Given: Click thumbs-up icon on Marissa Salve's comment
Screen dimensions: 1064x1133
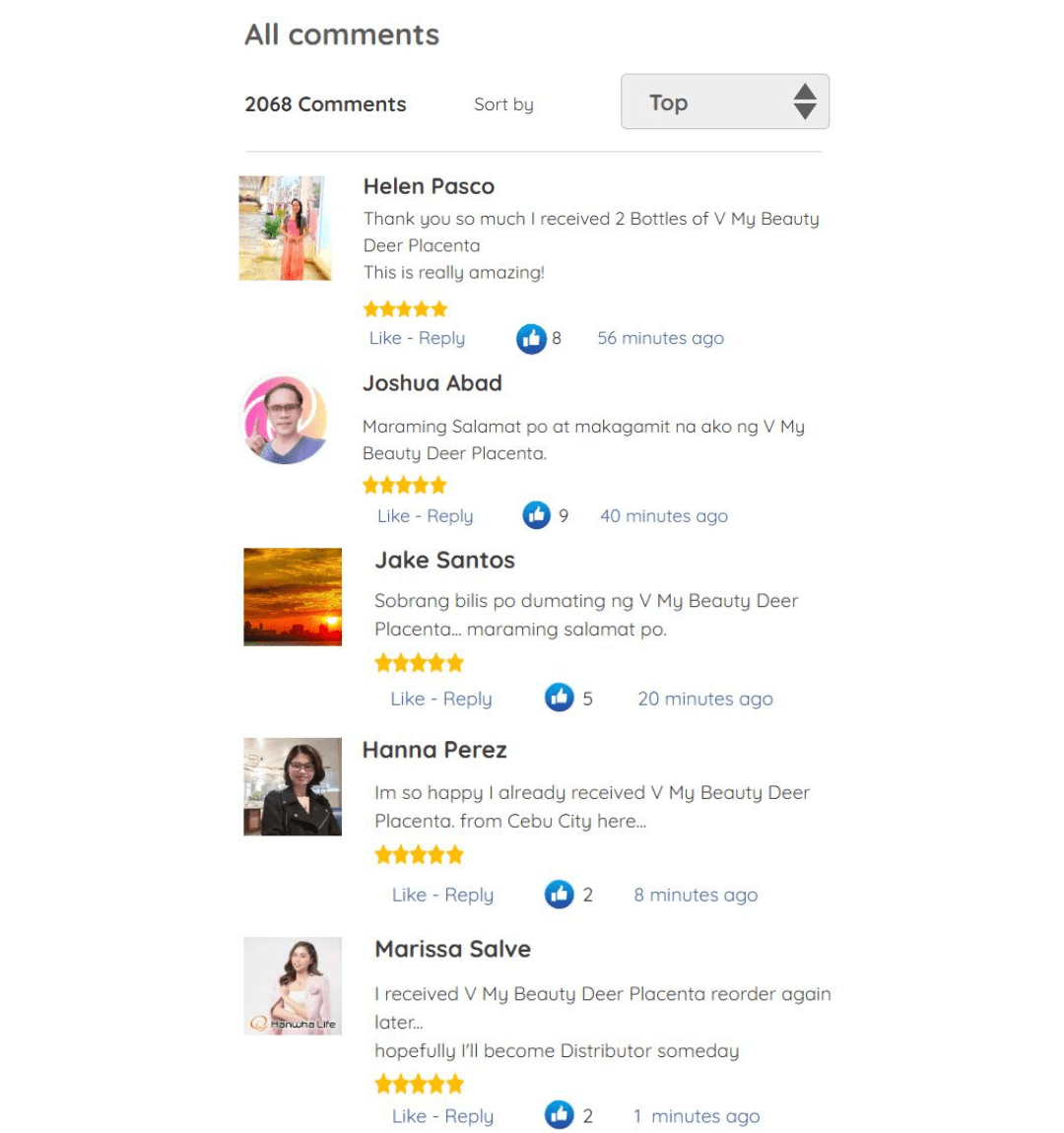Looking at the screenshot, I should [x=559, y=1115].
